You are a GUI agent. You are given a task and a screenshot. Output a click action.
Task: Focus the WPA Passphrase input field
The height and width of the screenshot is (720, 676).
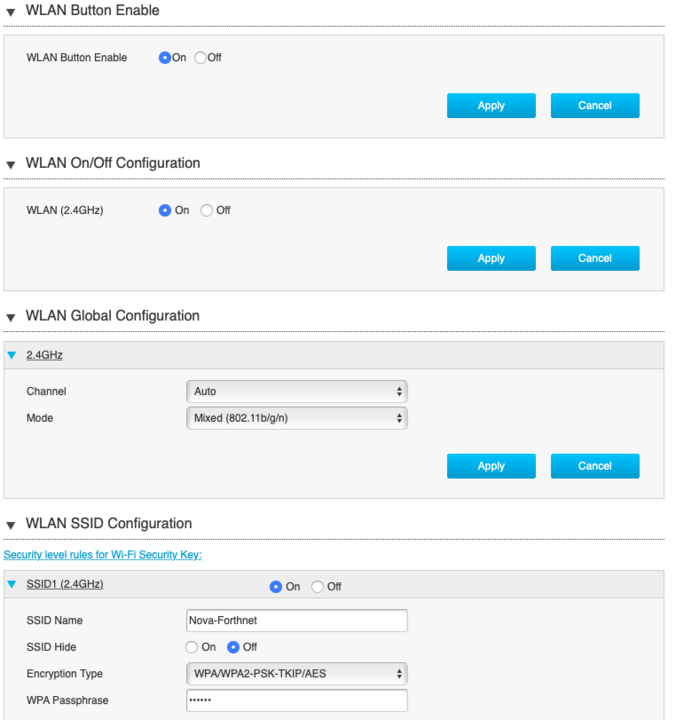pos(297,700)
